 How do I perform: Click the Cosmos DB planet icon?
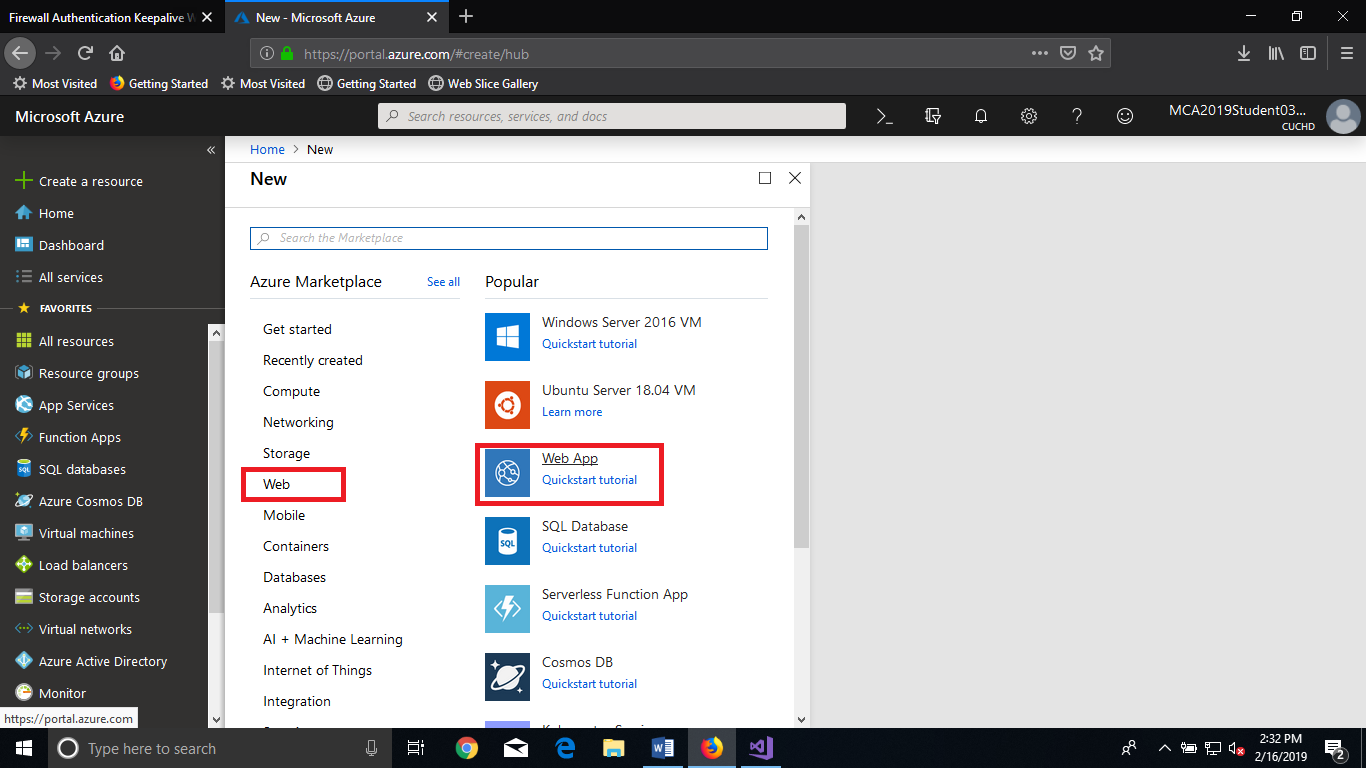point(507,677)
